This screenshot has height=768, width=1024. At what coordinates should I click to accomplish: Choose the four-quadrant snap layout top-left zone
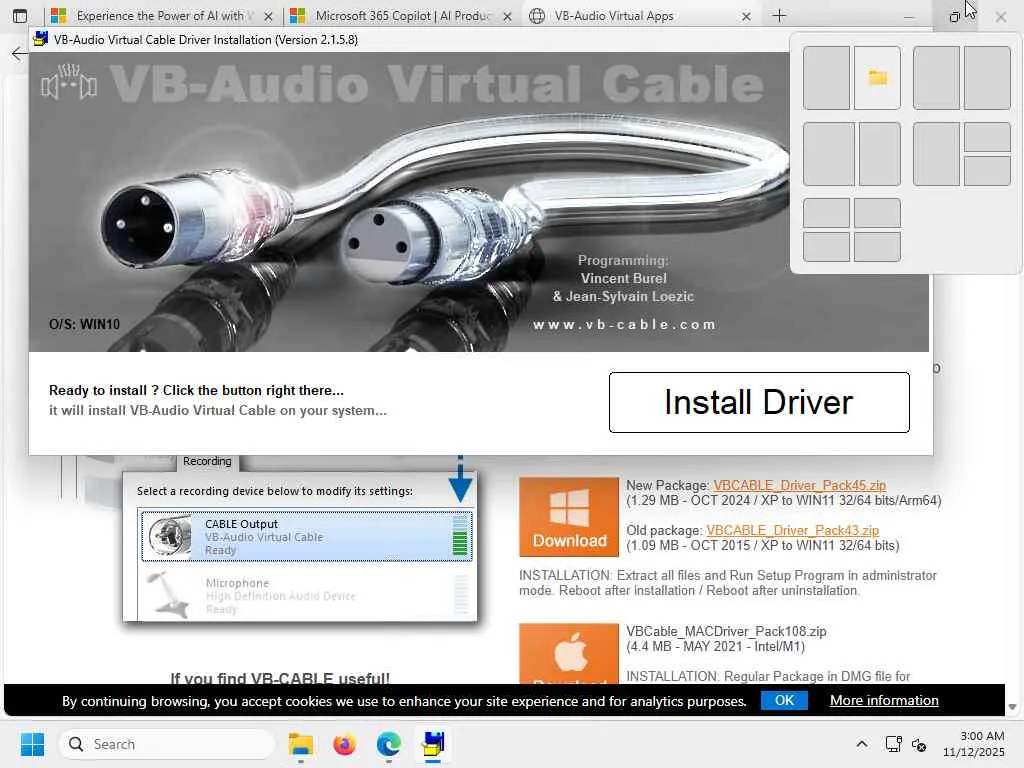pyautogui.click(x=826, y=213)
